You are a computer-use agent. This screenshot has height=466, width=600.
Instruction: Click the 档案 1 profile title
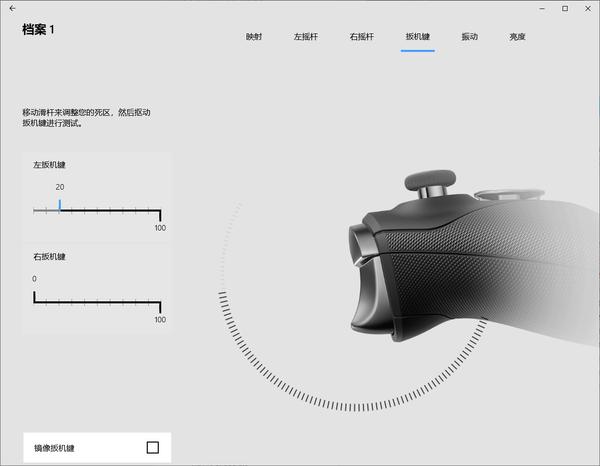pyautogui.click(x=38, y=29)
